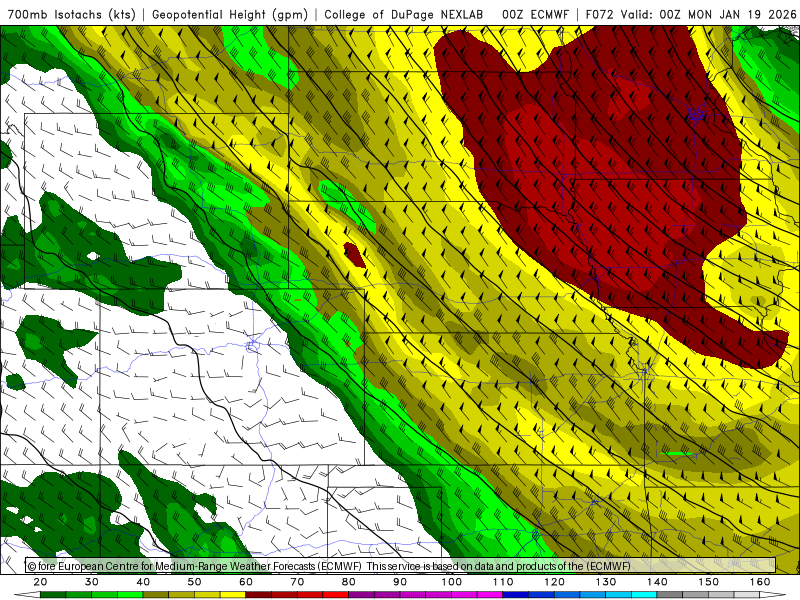Click the '700mb Isotachs (kts)' title text
This screenshot has width=800, height=600.
(x=71, y=14)
